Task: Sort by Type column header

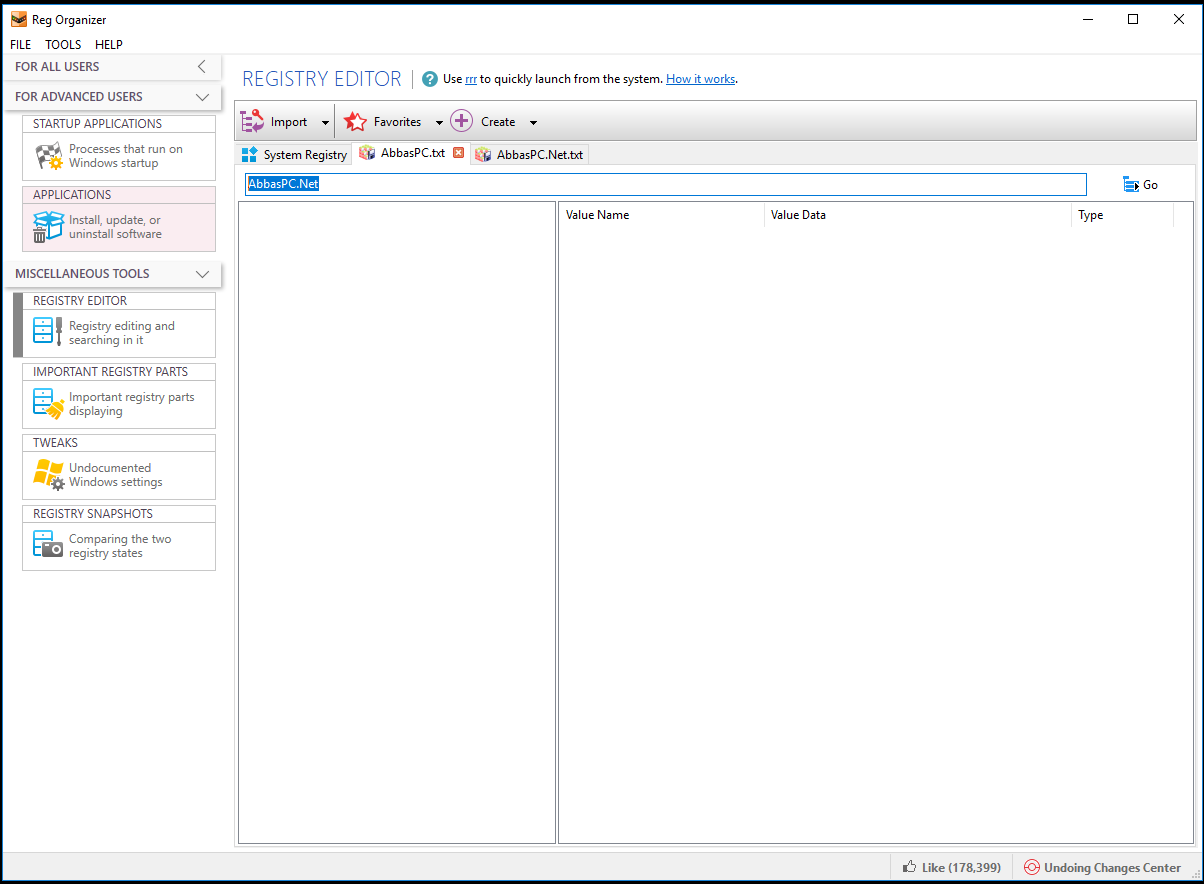Action: point(1122,215)
